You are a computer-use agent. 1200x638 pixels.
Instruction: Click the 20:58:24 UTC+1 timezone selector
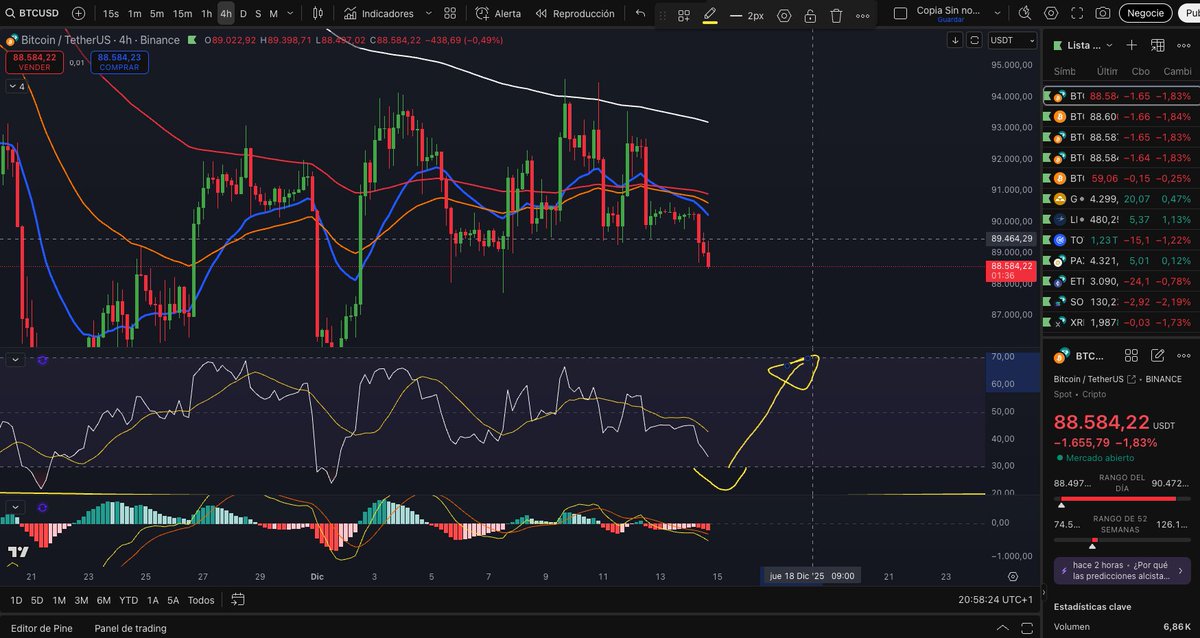[995, 600]
